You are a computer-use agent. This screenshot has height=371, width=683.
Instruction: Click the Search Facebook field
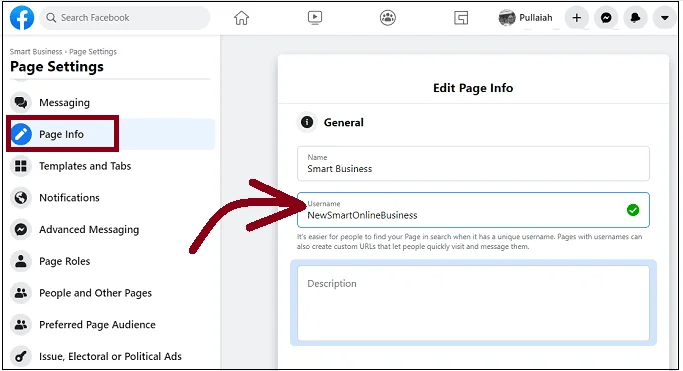point(125,18)
